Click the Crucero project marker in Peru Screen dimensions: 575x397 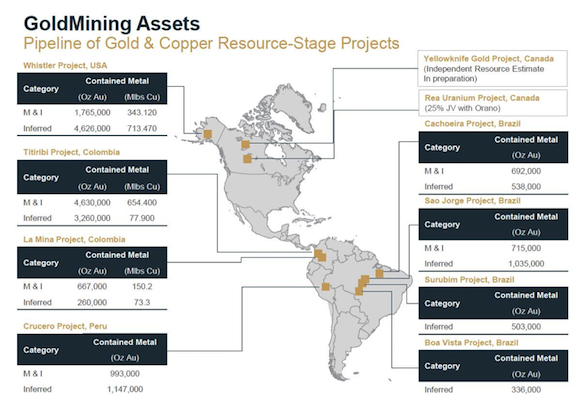tap(325, 287)
